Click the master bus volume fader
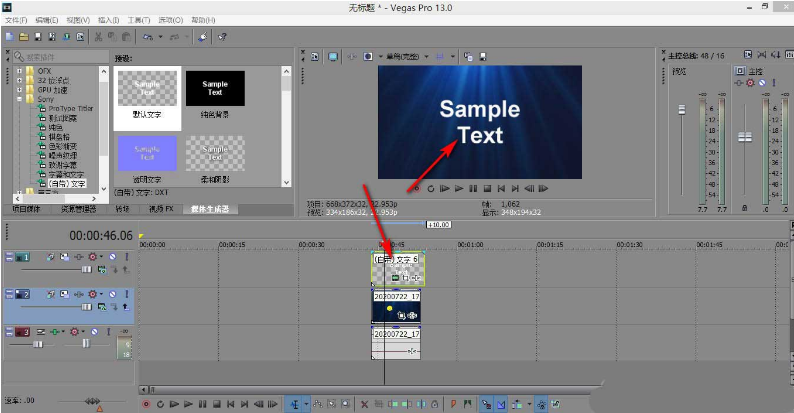 743,135
